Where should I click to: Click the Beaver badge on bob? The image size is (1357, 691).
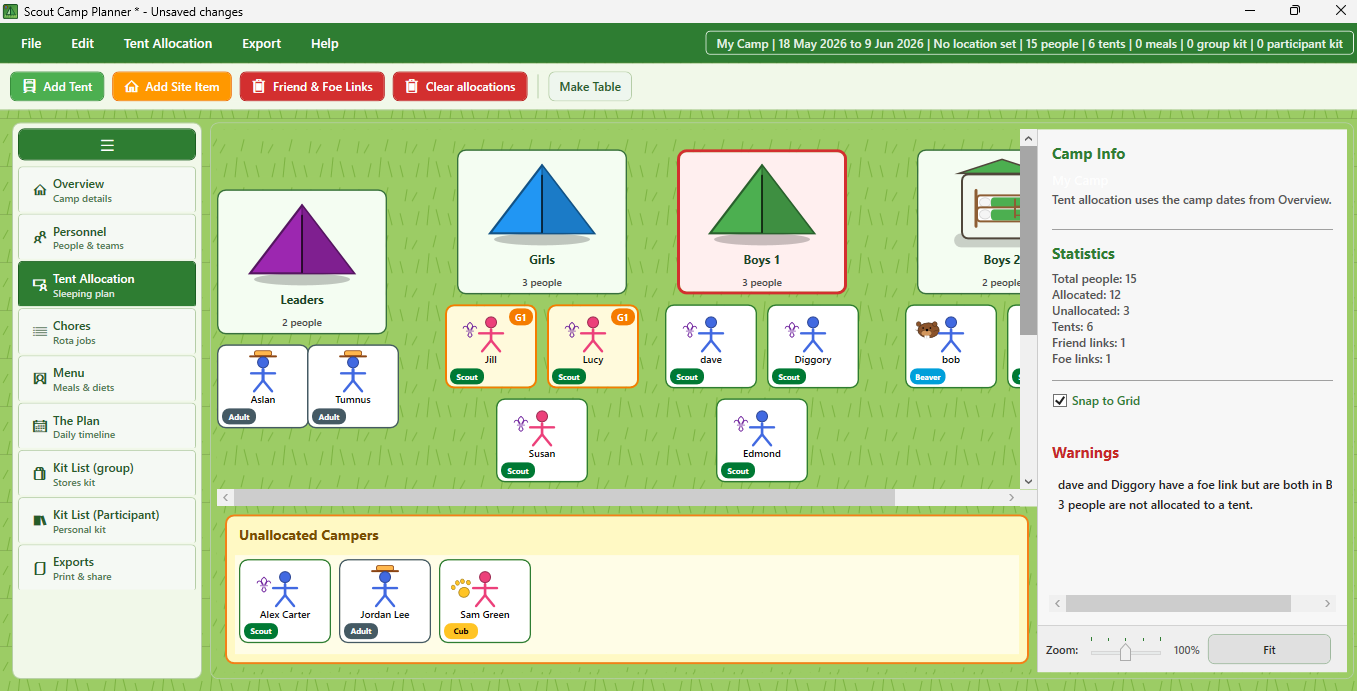pyautogui.click(x=928, y=377)
